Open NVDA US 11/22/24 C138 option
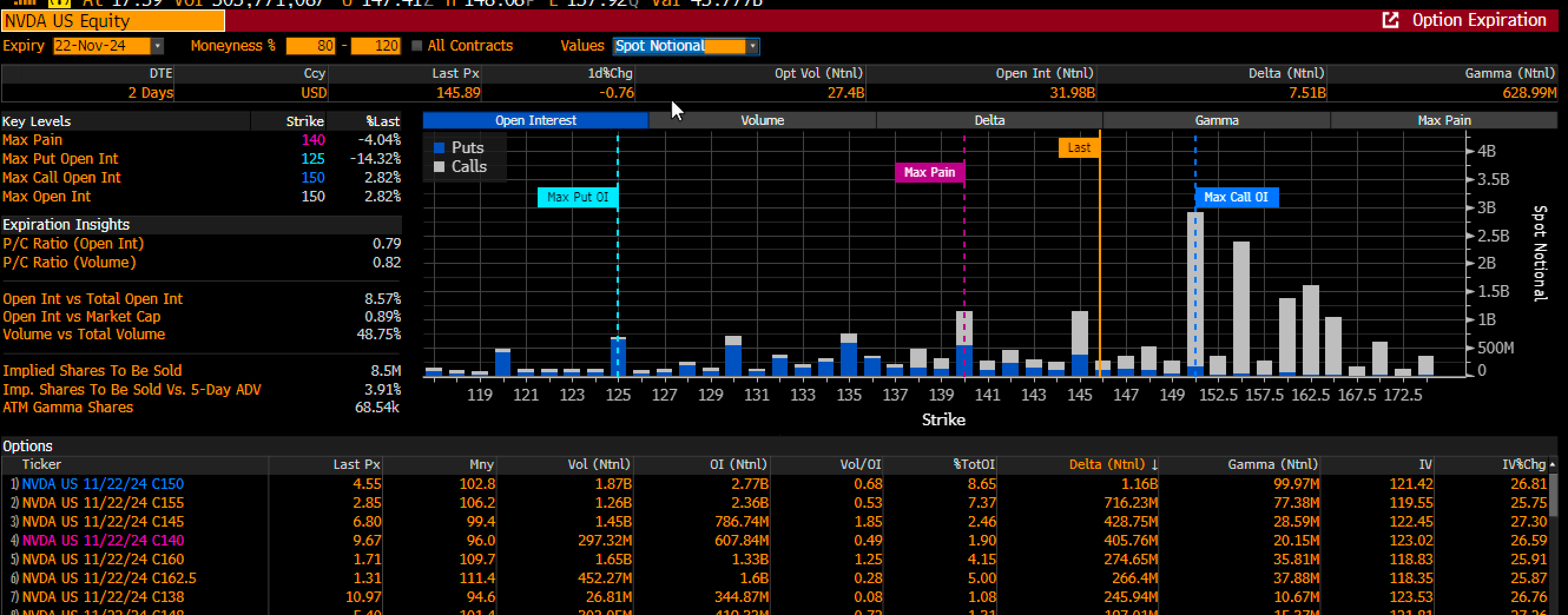Viewport: 1568px width, 615px height. click(x=103, y=597)
